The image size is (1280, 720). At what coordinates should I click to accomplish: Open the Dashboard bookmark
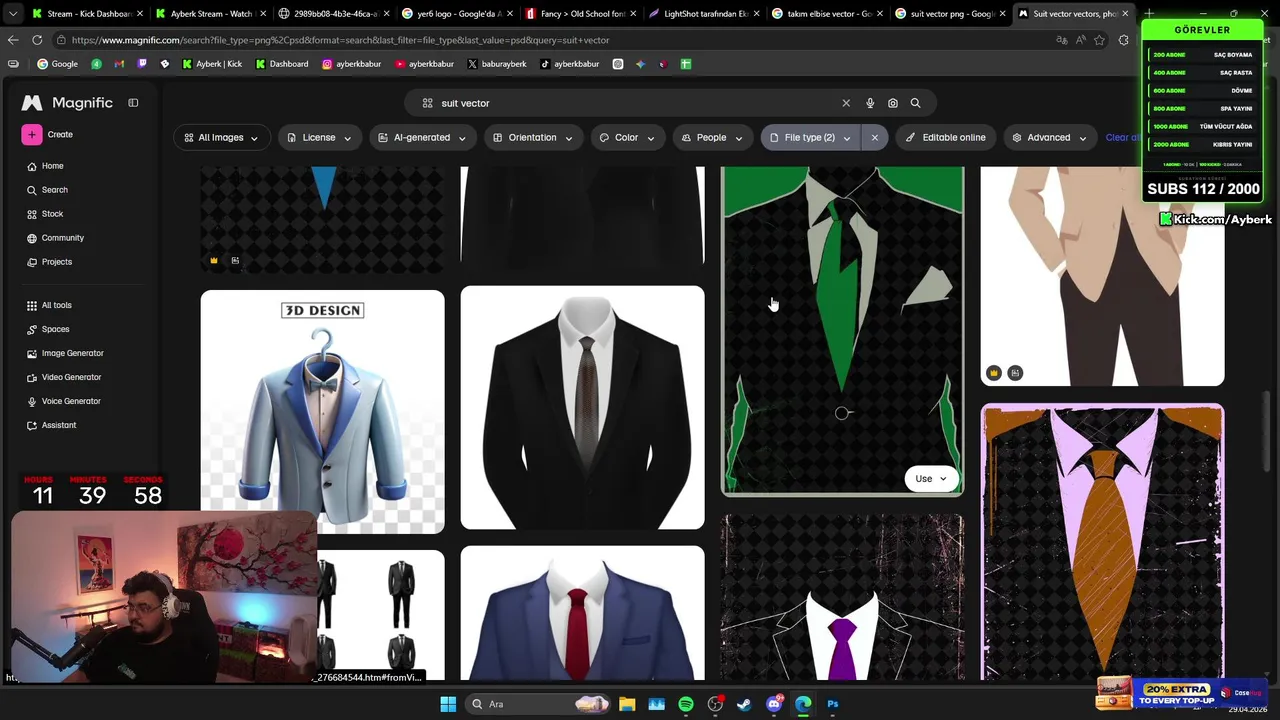click(282, 64)
